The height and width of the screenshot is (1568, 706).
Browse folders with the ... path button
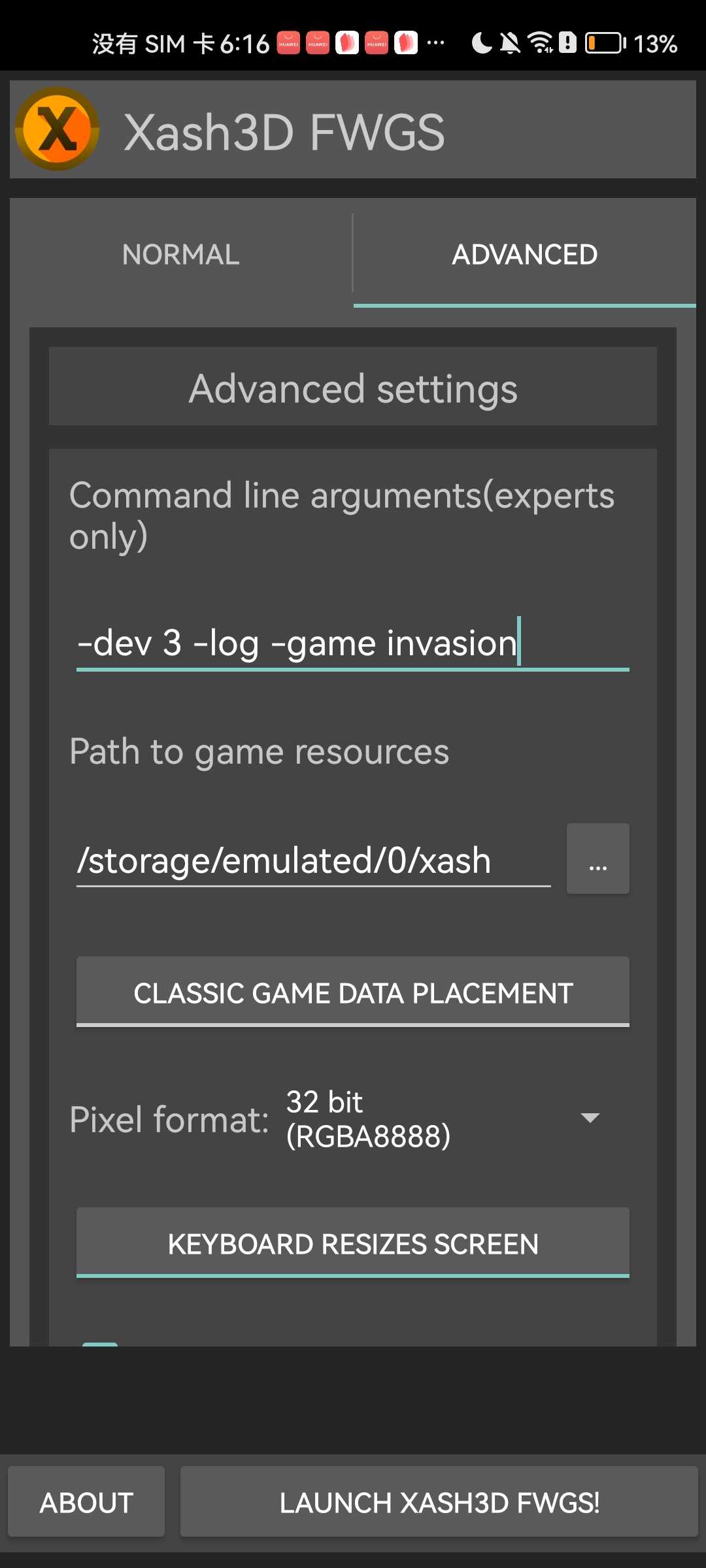pyautogui.click(x=598, y=858)
